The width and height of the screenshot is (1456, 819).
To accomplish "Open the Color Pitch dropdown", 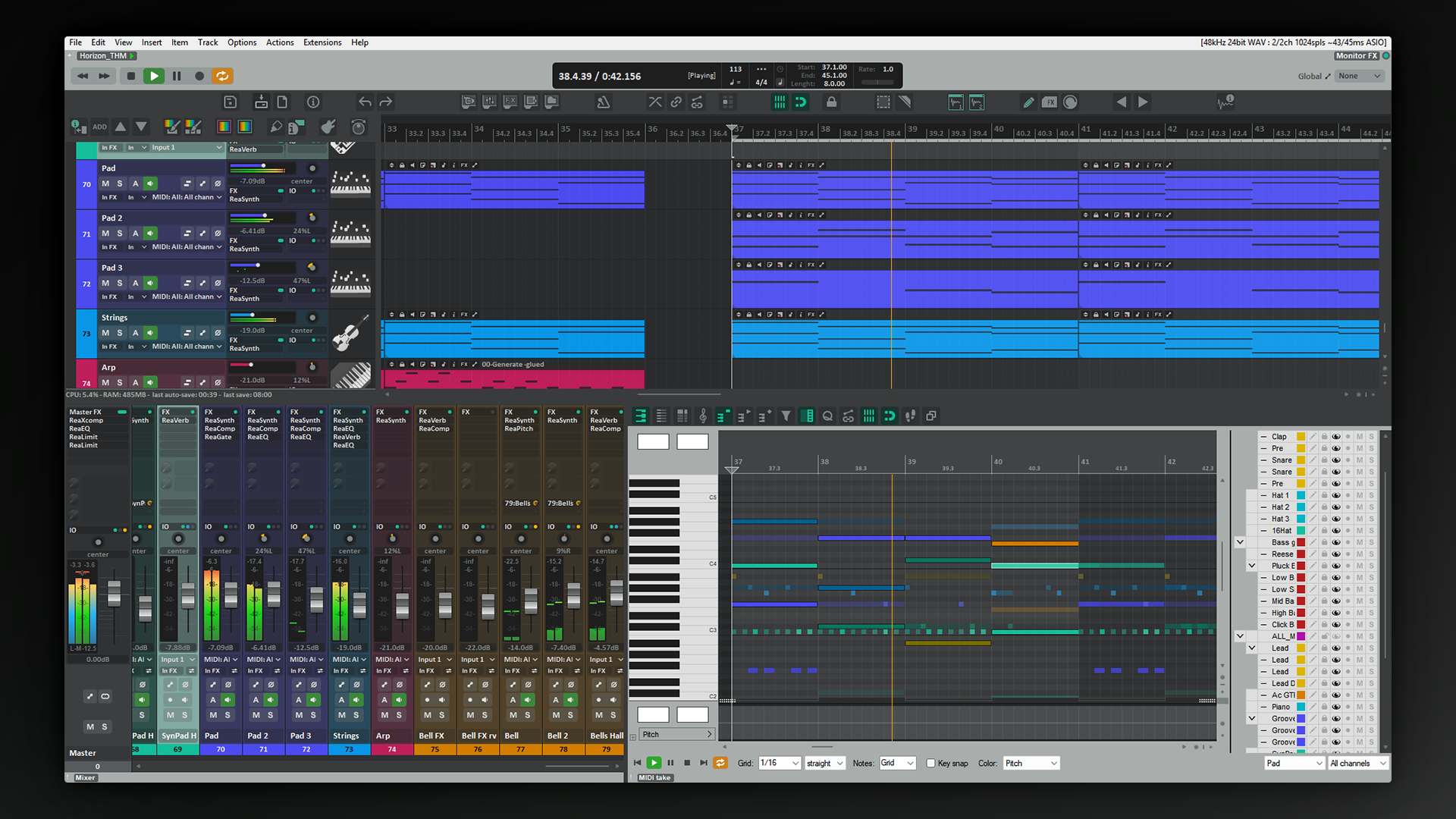I will (x=1031, y=764).
